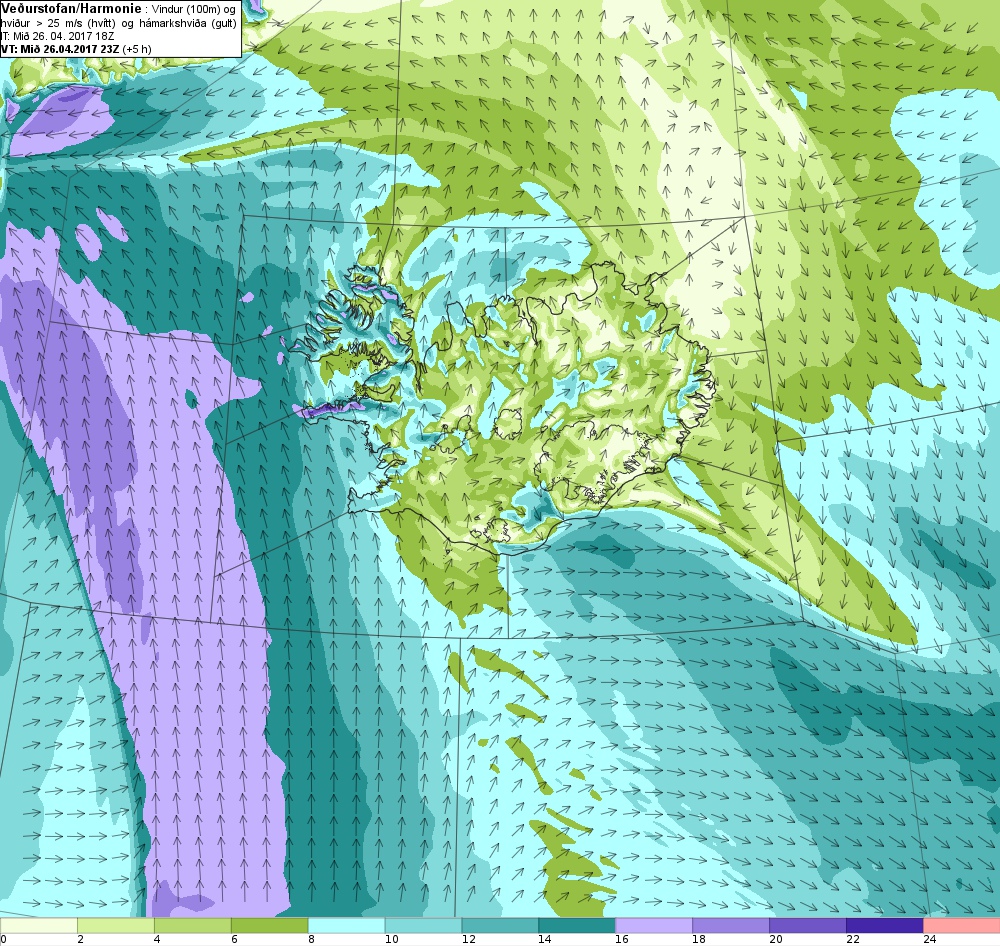Click the legend scale label "14"

[545, 939]
